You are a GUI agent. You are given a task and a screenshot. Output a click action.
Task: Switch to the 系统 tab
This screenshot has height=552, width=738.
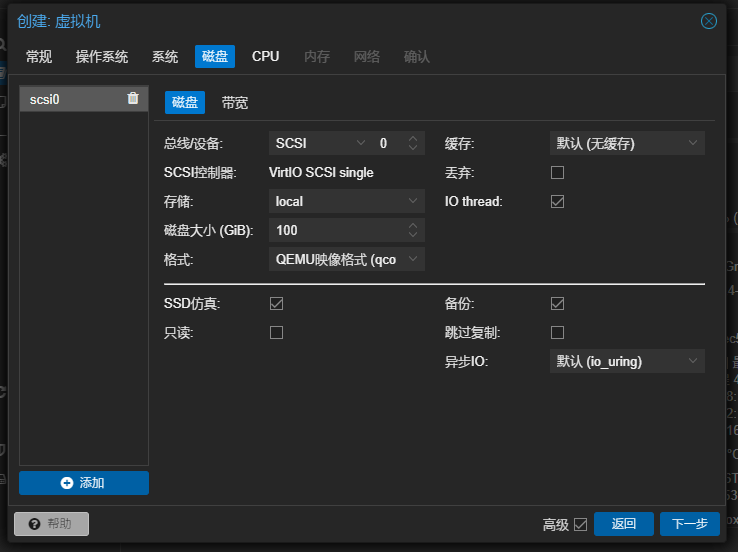(165, 56)
